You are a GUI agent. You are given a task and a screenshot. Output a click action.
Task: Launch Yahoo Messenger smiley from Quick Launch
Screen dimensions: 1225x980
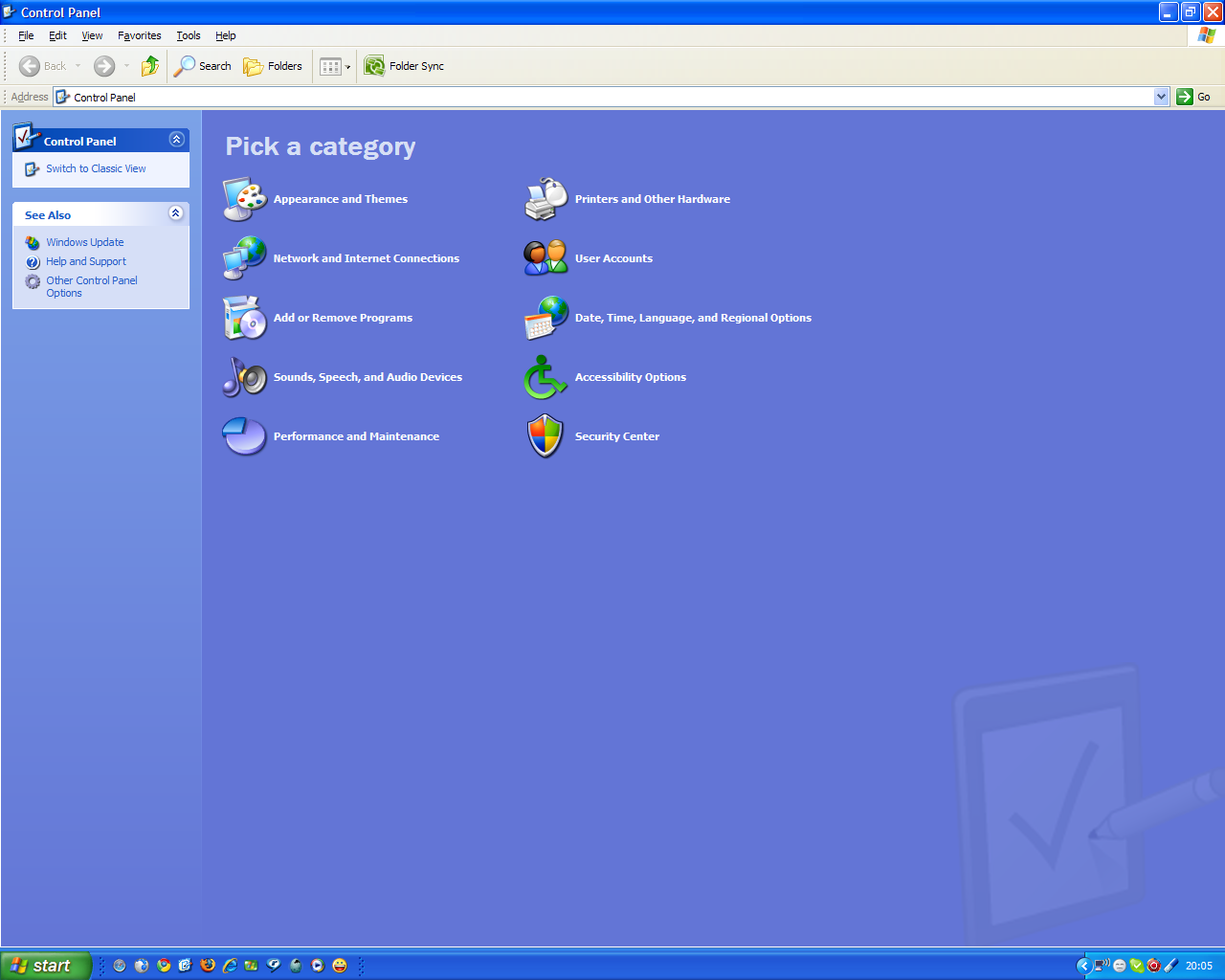point(340,966)
